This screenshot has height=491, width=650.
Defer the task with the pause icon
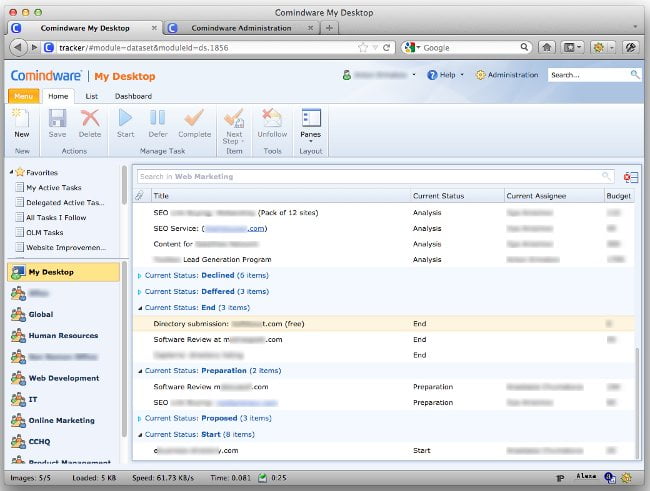pyautogui.click(x=158, y=118)
